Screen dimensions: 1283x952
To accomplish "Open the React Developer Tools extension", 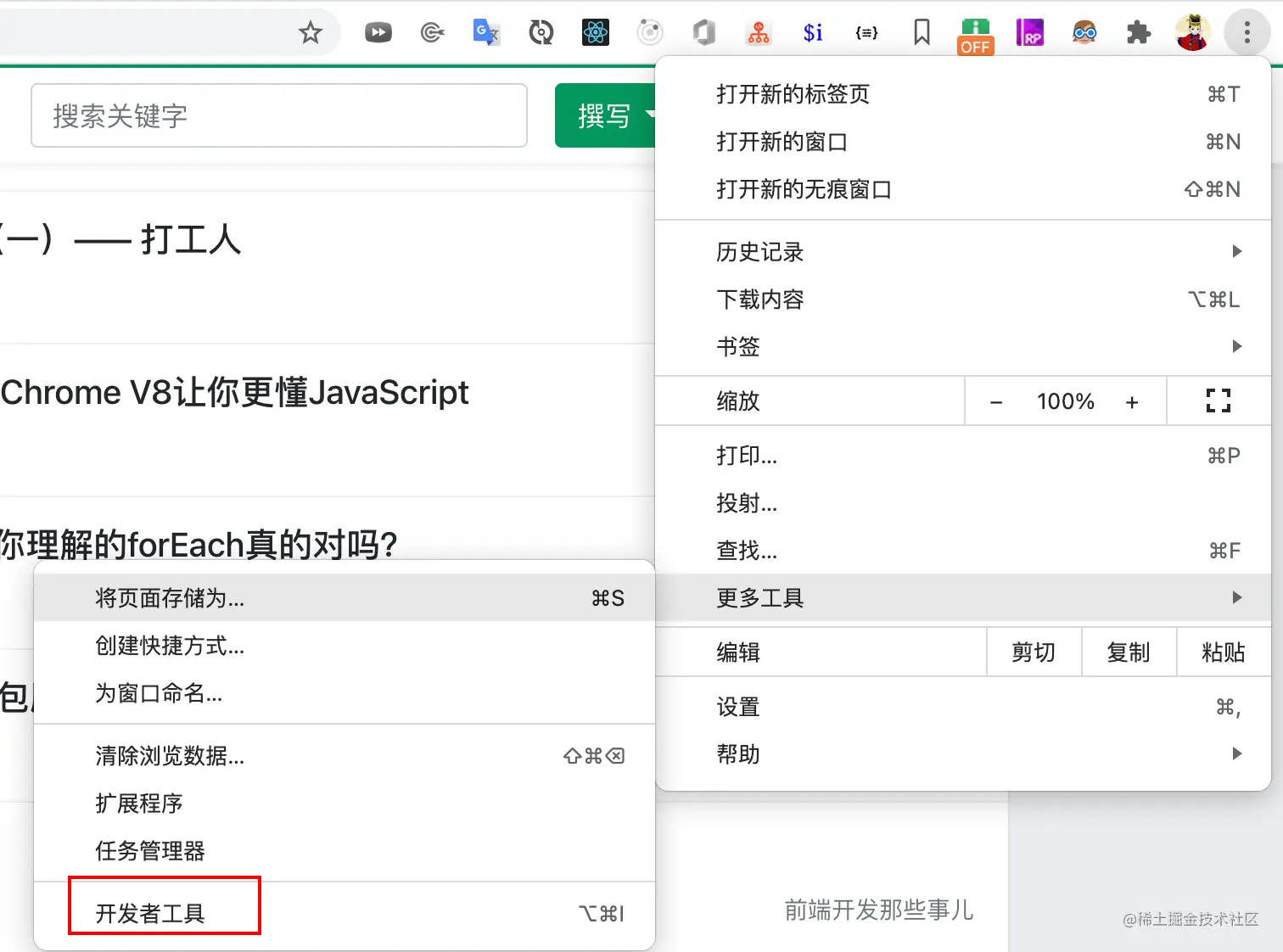I will tap(596, 32).
